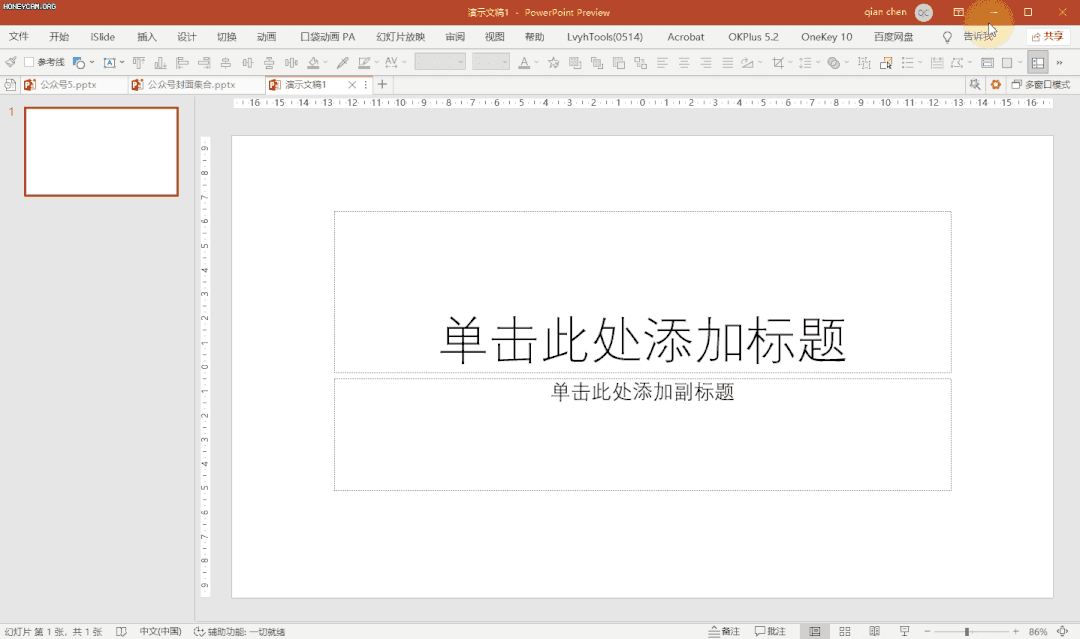1080x639 pixels.
Task: Click the zoom slider in status bar
Action: [x=966, y=632]
